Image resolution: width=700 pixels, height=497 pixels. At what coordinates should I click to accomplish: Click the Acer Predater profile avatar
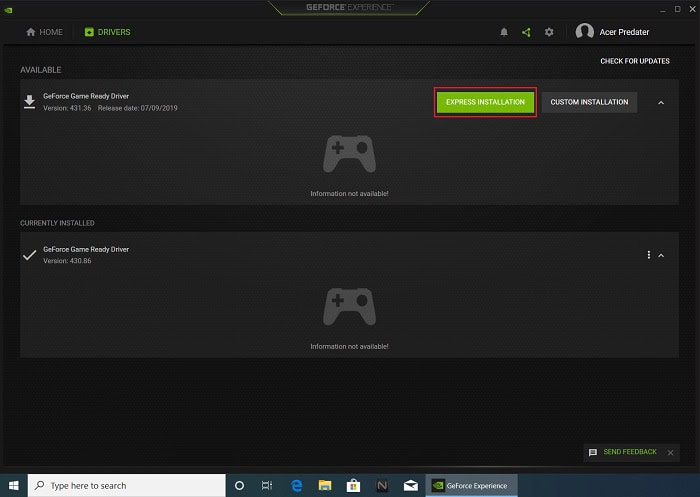[x=584, y=32]
